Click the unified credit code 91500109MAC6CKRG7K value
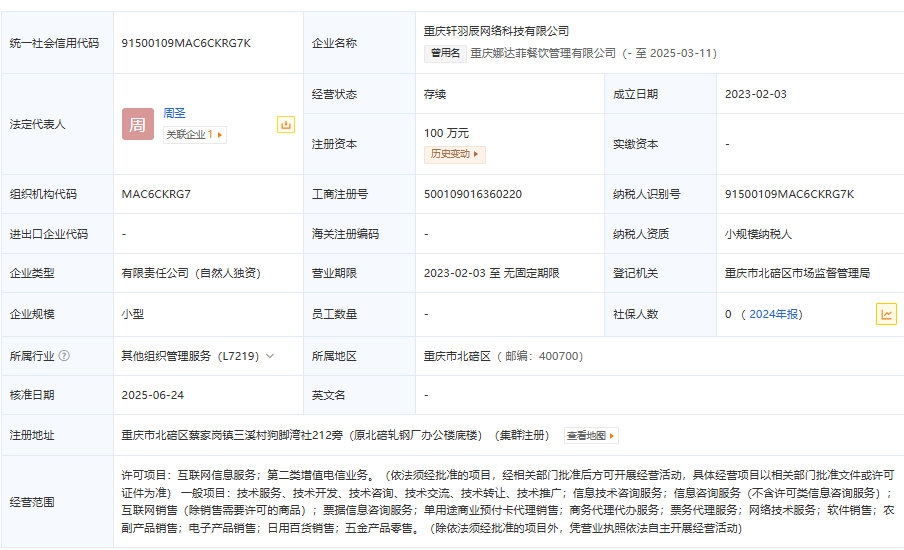 [186, 43]
